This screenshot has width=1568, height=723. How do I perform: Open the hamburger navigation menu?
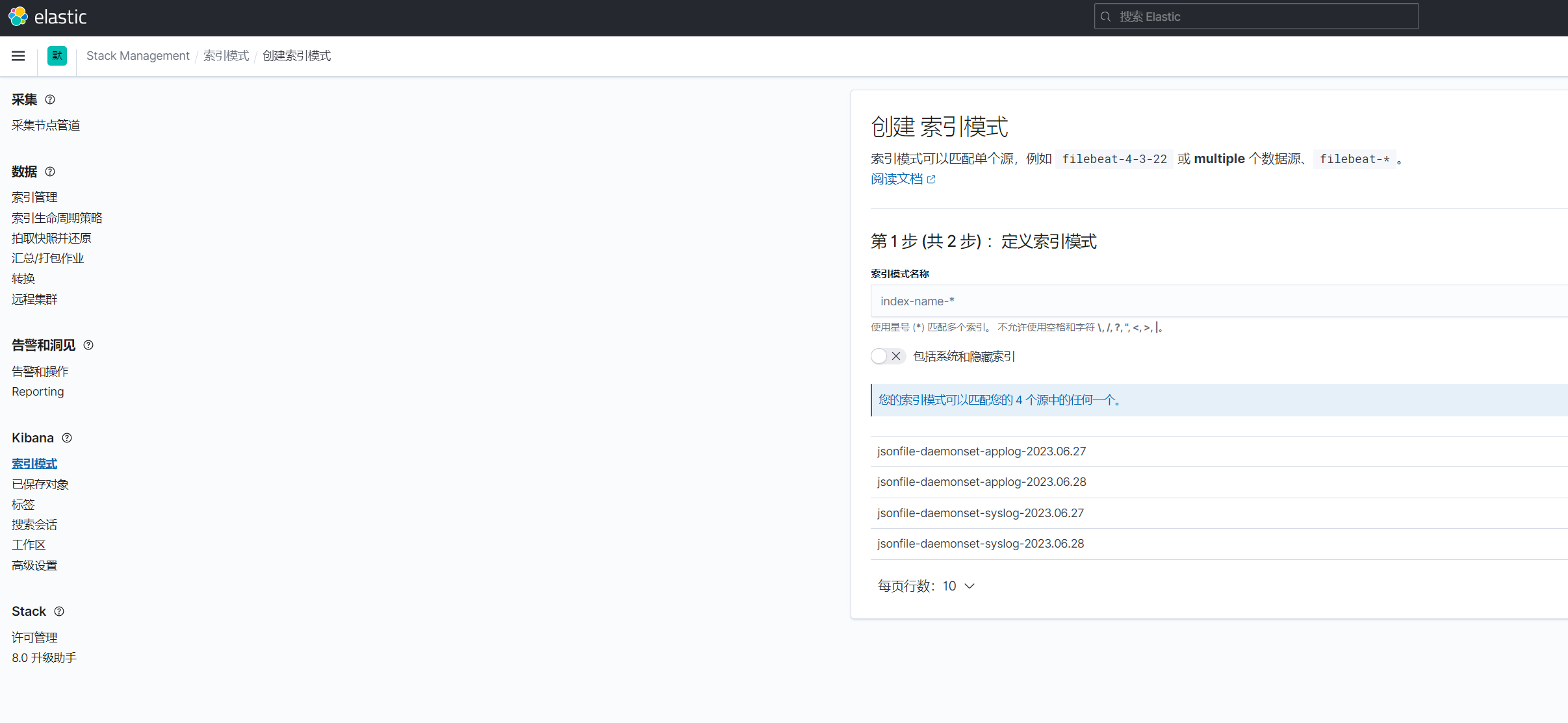coord(18,56)
